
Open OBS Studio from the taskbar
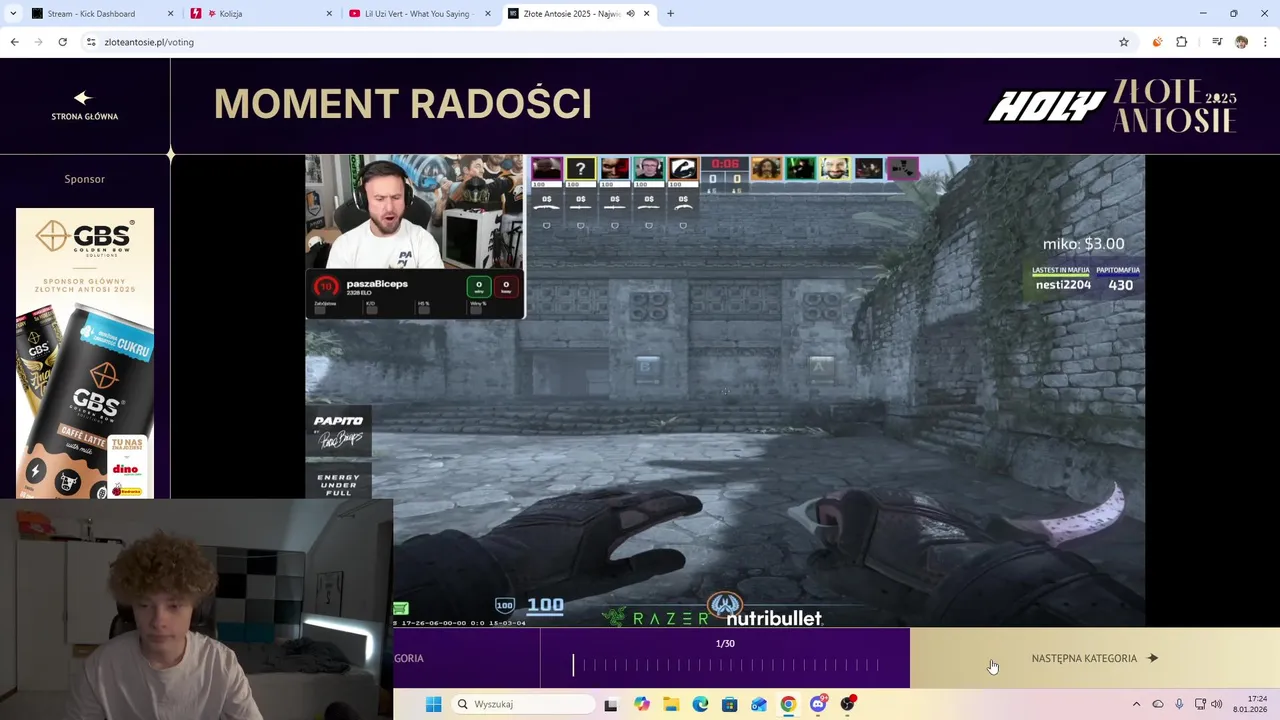point(848,704)
